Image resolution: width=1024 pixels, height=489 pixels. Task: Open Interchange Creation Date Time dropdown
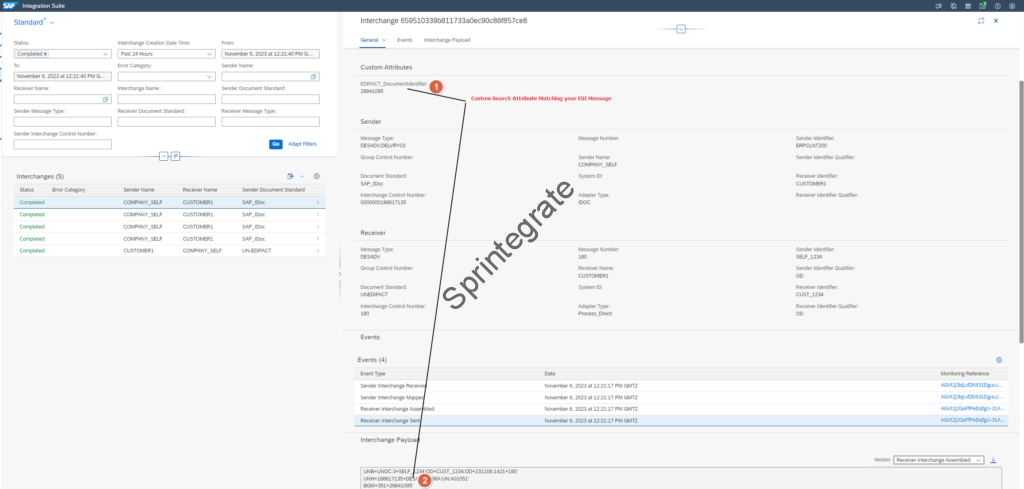coord(209,53)
